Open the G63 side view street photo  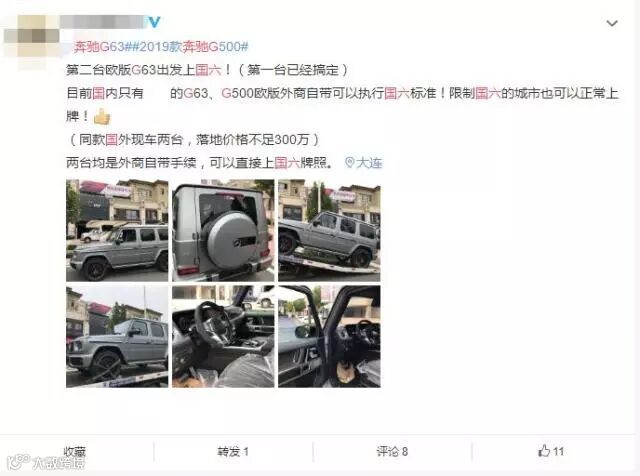pyautogui.click(x=117, y=230)
